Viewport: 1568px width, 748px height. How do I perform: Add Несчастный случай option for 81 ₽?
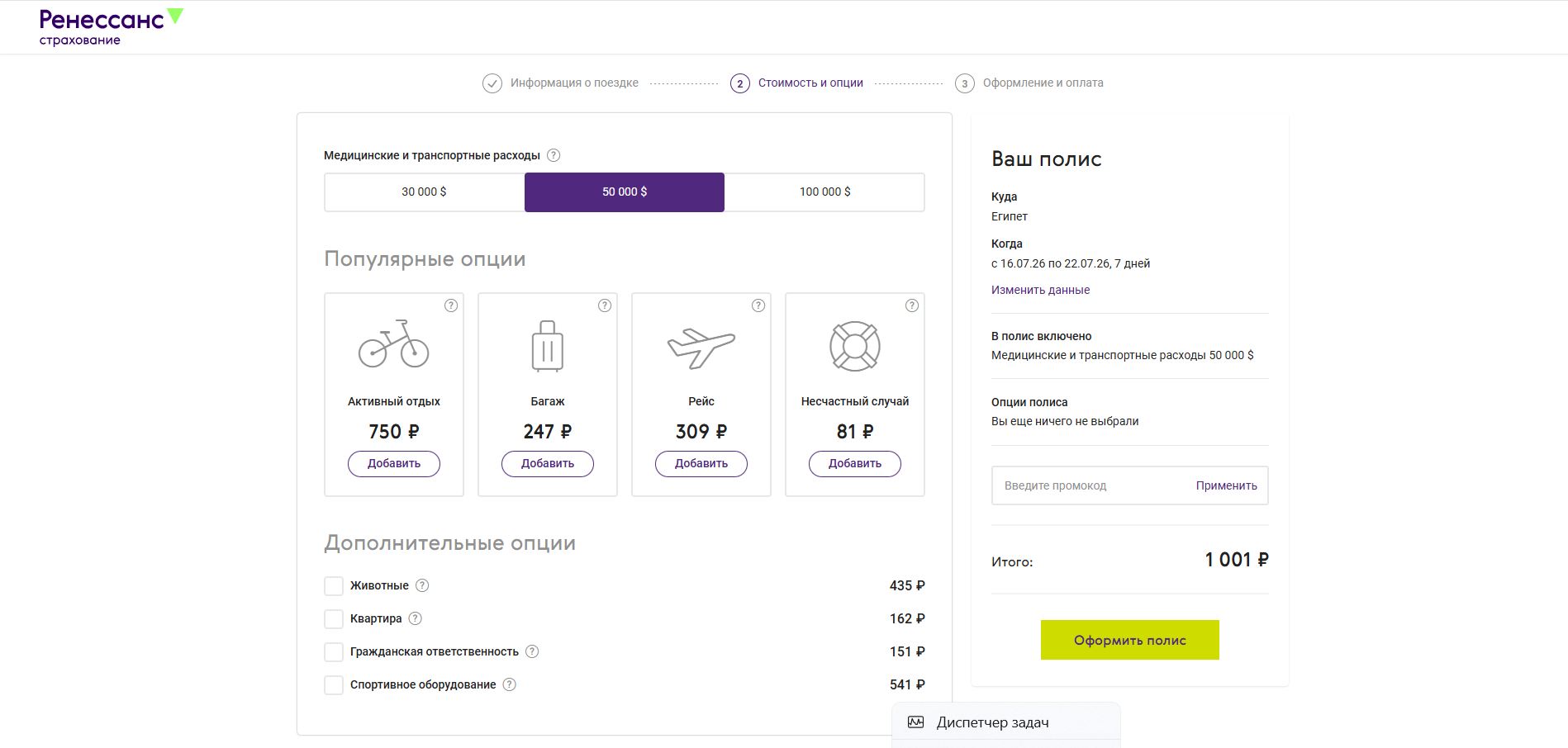(855, 463)
